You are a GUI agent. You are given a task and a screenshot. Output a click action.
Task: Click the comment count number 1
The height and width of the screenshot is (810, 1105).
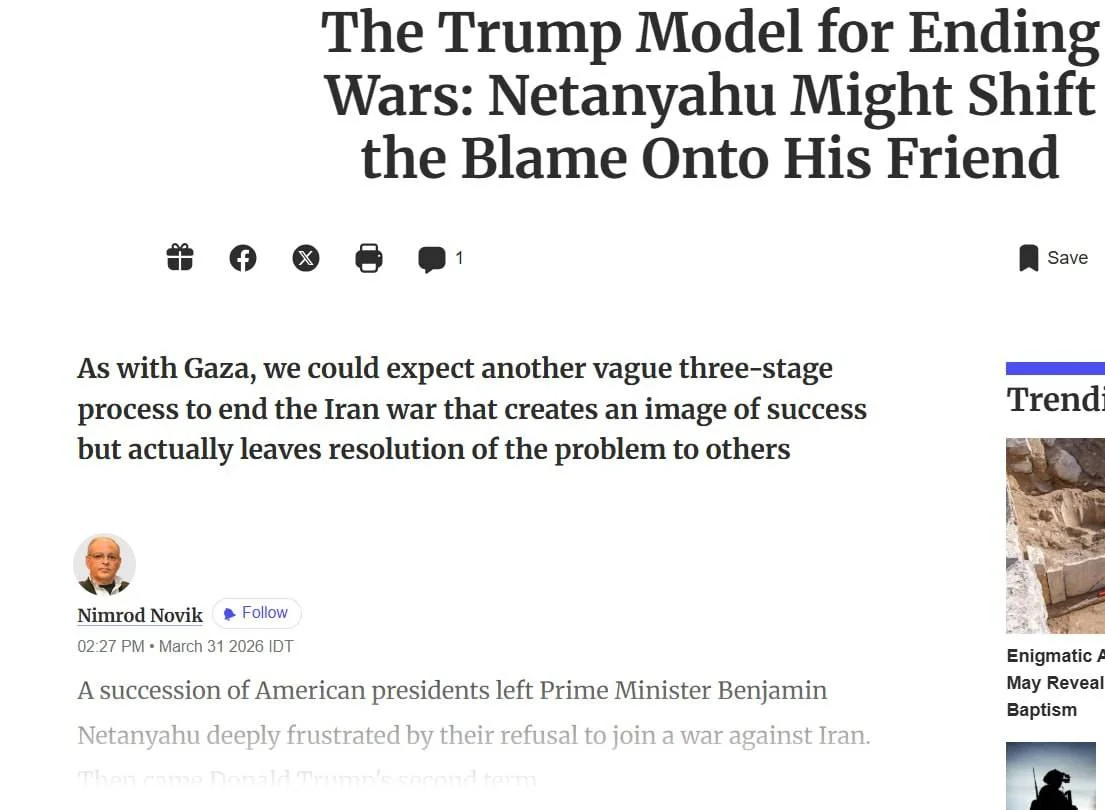[x=459, y=258]
